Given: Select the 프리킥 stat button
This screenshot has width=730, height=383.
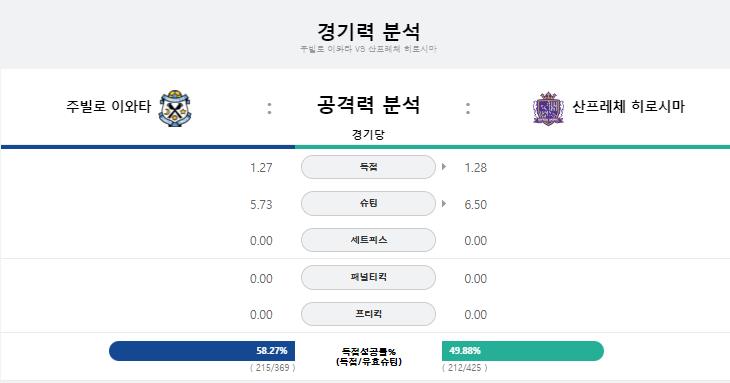Looking at the screenshot, I should (x=368, y=314).
